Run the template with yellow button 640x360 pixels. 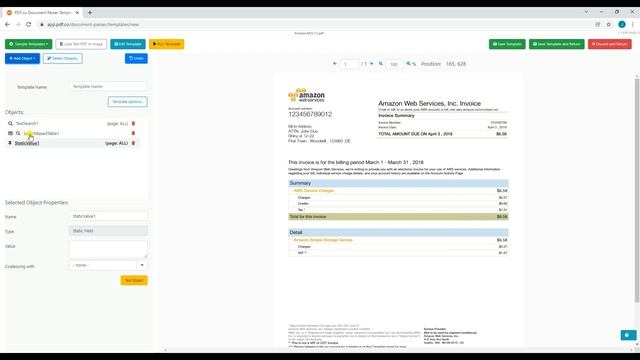coord(167,44)
